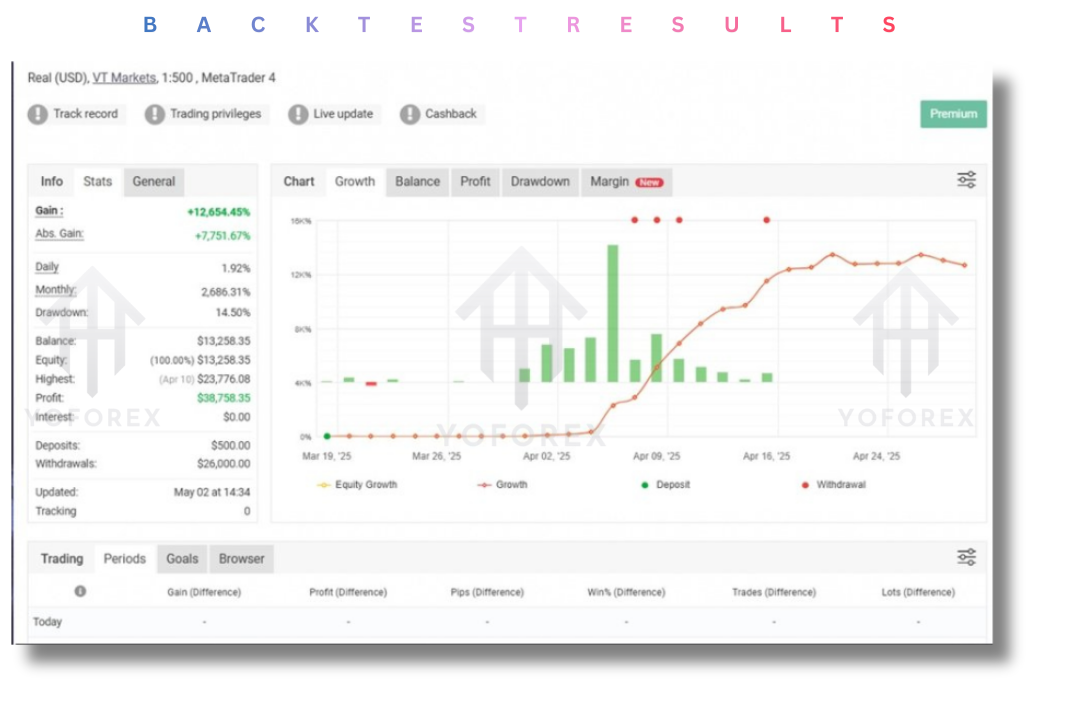Click the green Premium button
Image resolution: width=1082 pixels, height=707 pixels.
pos(953,114)
